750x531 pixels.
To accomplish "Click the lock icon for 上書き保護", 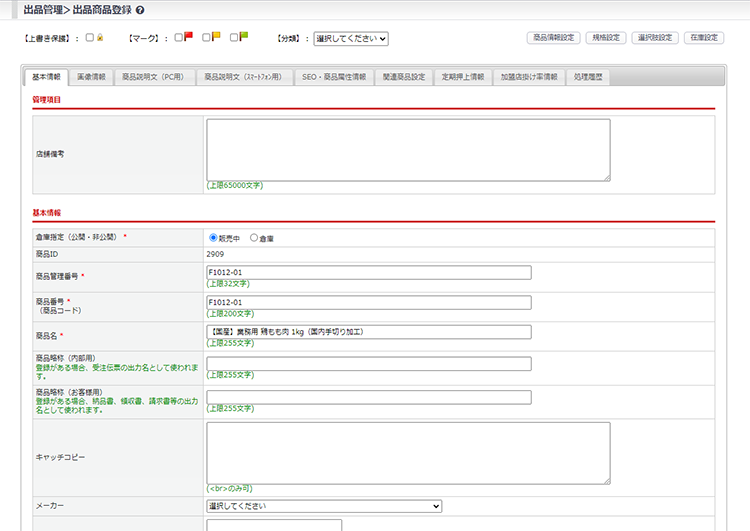I will [100, 38].
